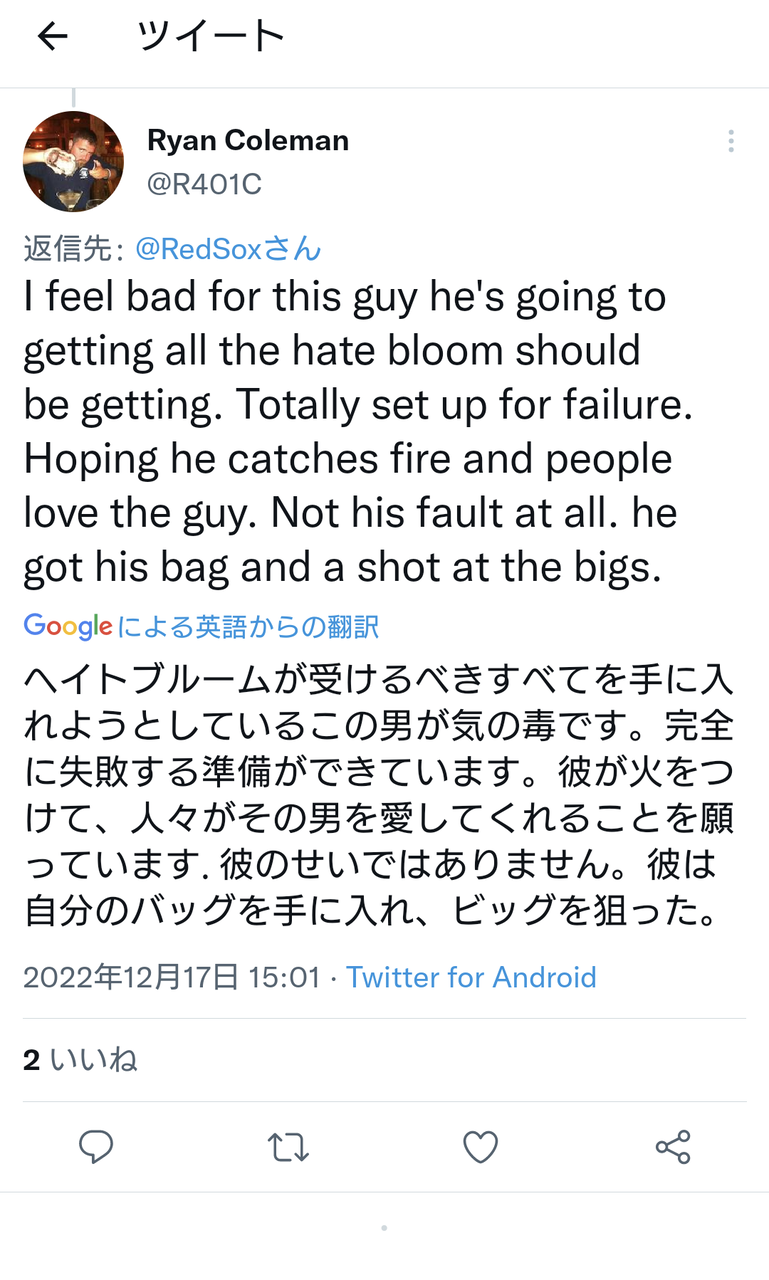
Task: Tap the ツイート header title
Action: [211, 37]
